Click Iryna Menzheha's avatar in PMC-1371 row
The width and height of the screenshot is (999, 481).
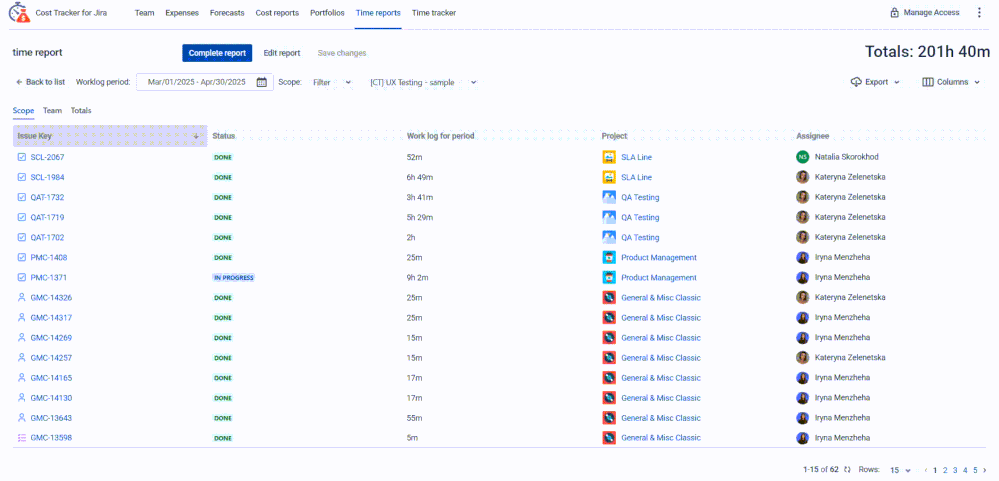[x=803, y=278]
